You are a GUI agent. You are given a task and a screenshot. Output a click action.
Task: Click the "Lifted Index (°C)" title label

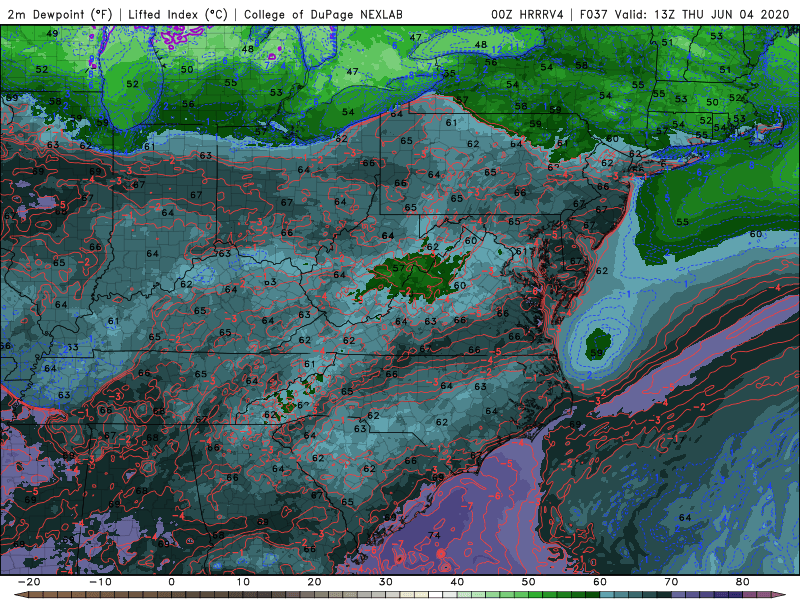point(178,14)
